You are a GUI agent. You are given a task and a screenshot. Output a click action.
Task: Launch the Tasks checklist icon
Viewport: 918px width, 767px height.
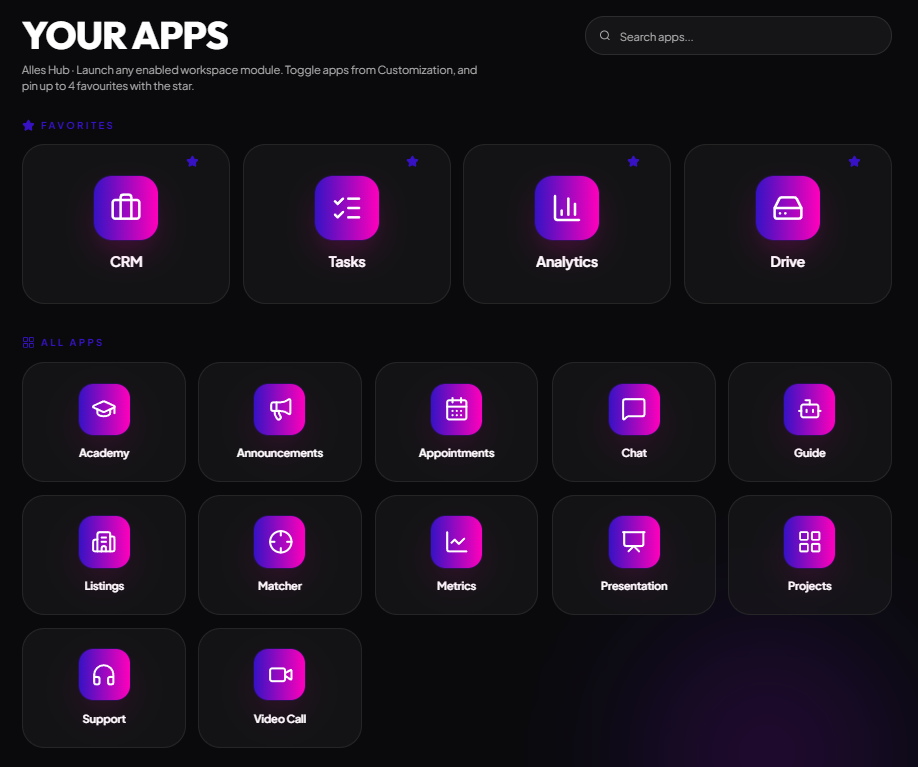[x=347, y=208]
